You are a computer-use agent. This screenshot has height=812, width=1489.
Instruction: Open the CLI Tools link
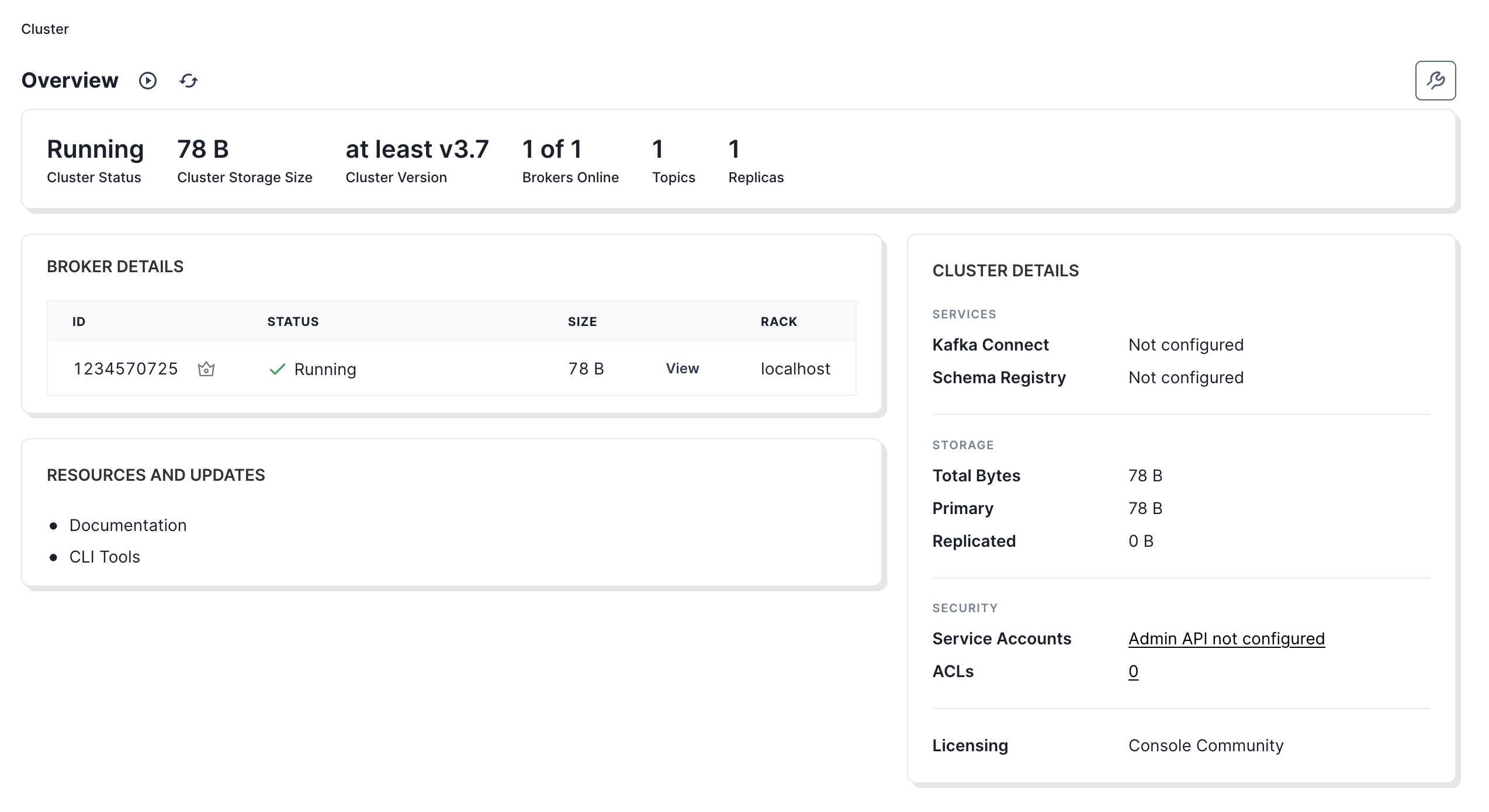click(x=105, y=557)
